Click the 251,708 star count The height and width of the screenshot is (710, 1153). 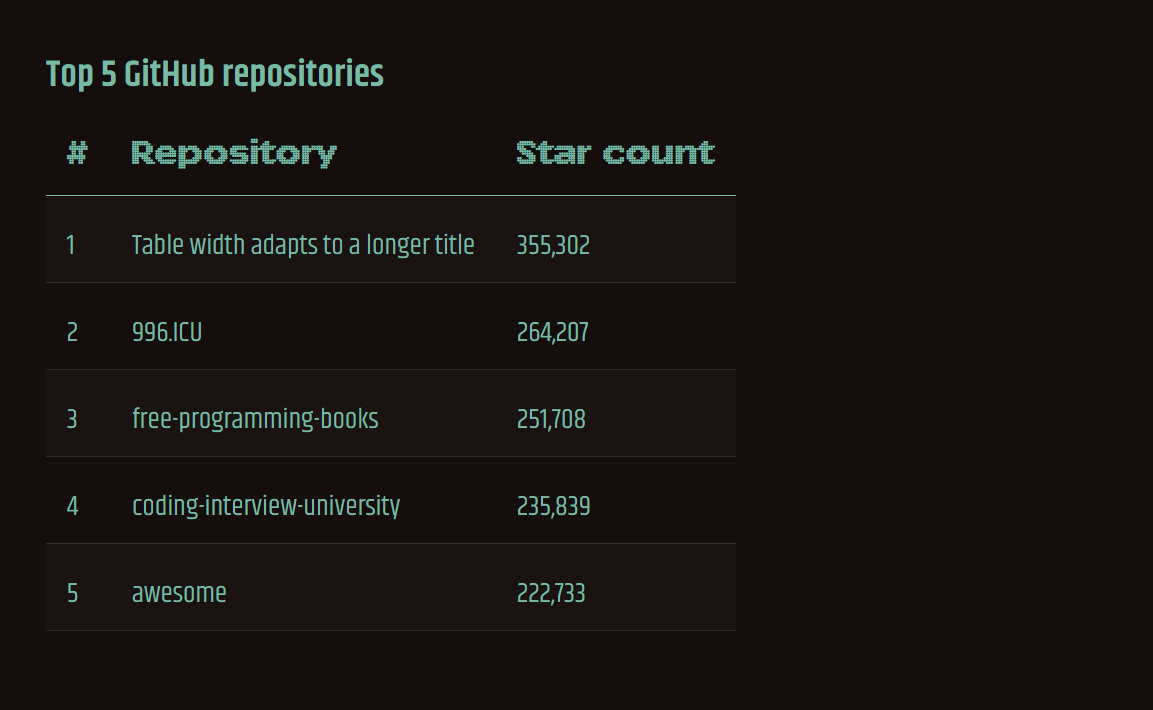coord(551,419)
